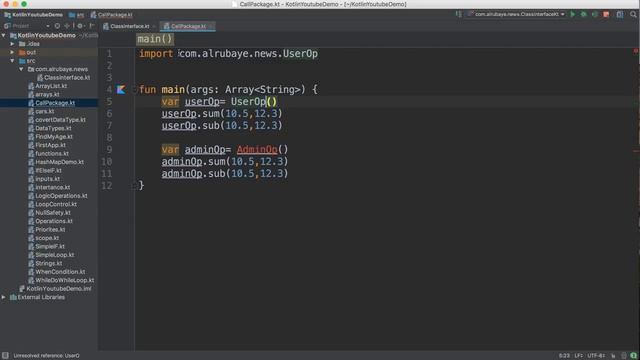Open the run configuration dropdown com.alrubaye.news.ClassInterfaceKt
This screenshot has width=640, height=360.
tap(516, 14)
